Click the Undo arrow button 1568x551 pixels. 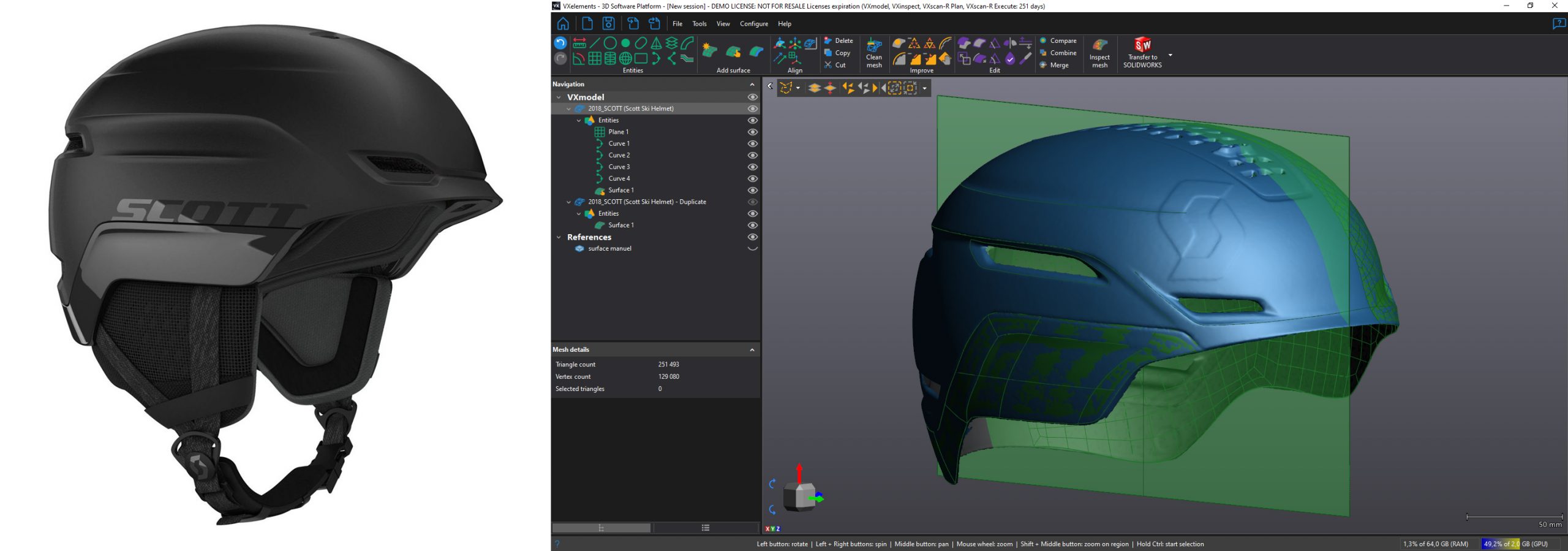click(x=560, y=43)
